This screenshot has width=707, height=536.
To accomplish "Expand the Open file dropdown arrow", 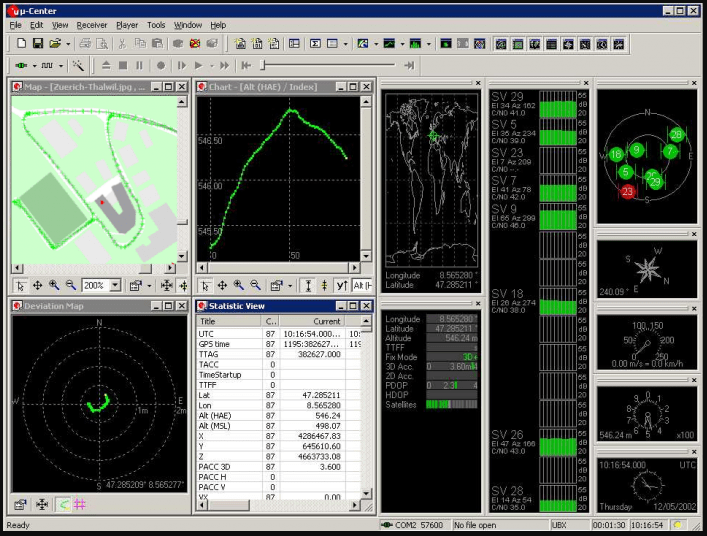I will click(x=68, y=44).
